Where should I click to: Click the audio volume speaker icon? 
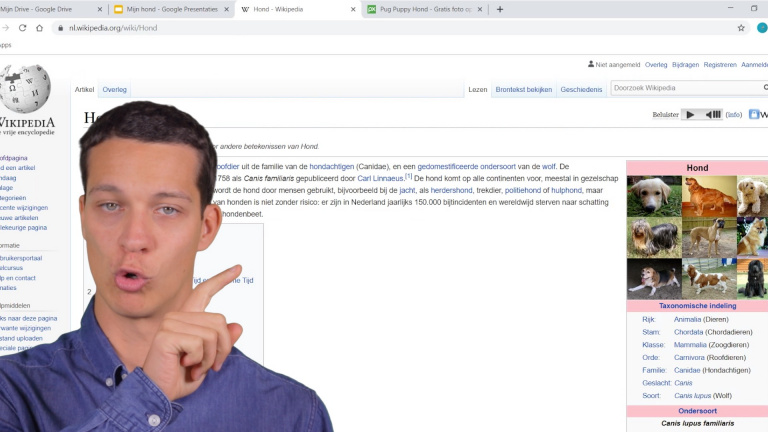(712, 115)
